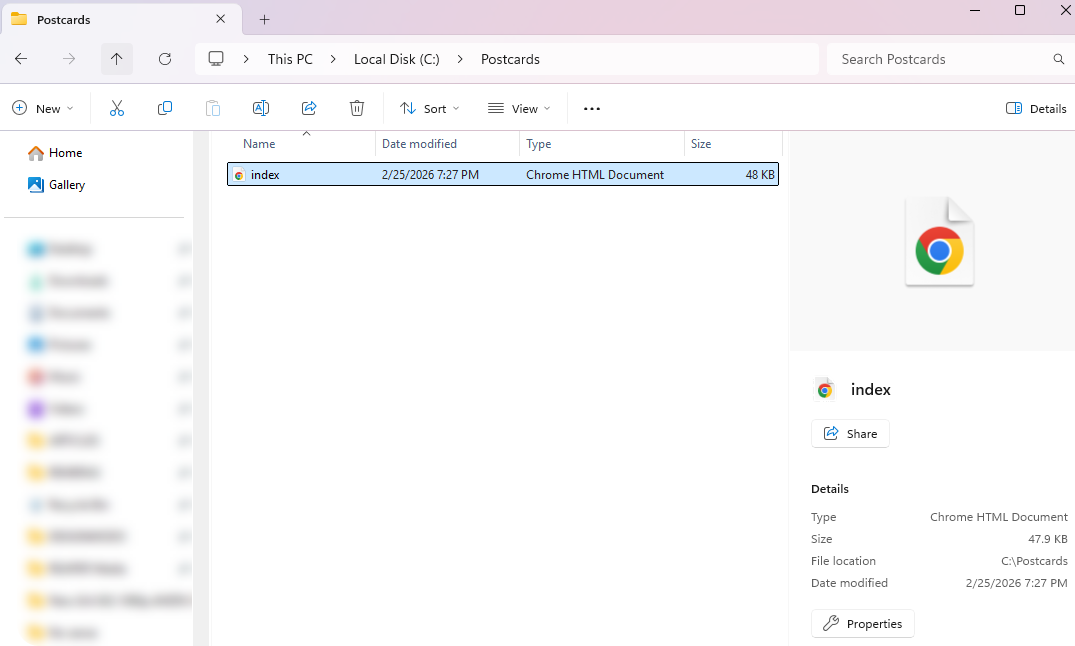Click the 48 KB size cell
1075x646 pixels.
pyautogui.click(x=760, y=175)
